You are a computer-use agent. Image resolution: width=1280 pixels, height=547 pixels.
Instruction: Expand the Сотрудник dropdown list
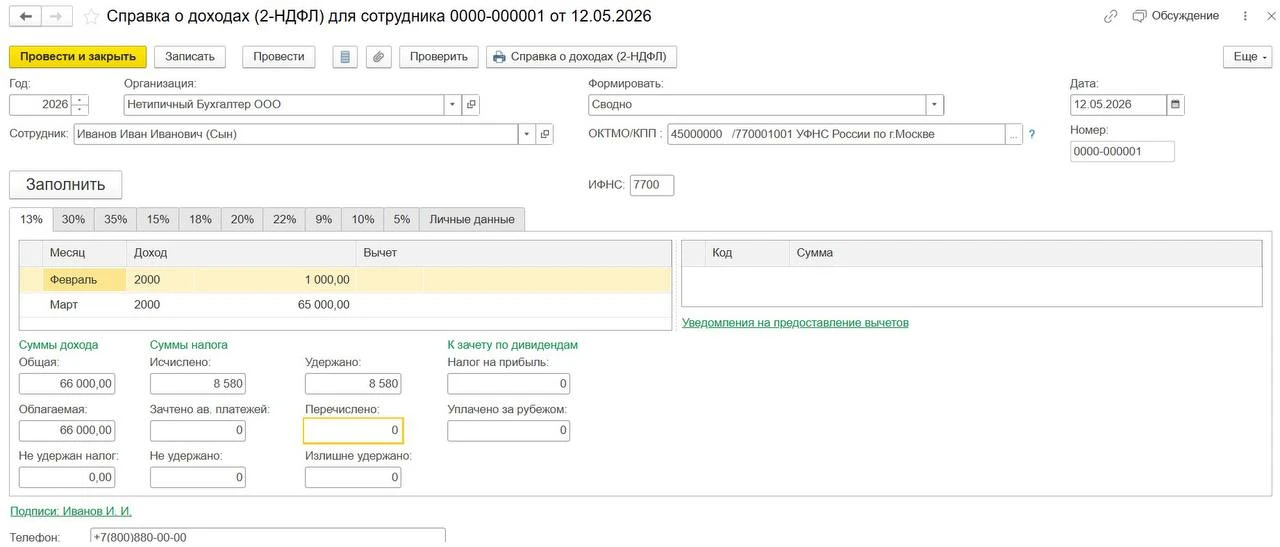[526, 133]
